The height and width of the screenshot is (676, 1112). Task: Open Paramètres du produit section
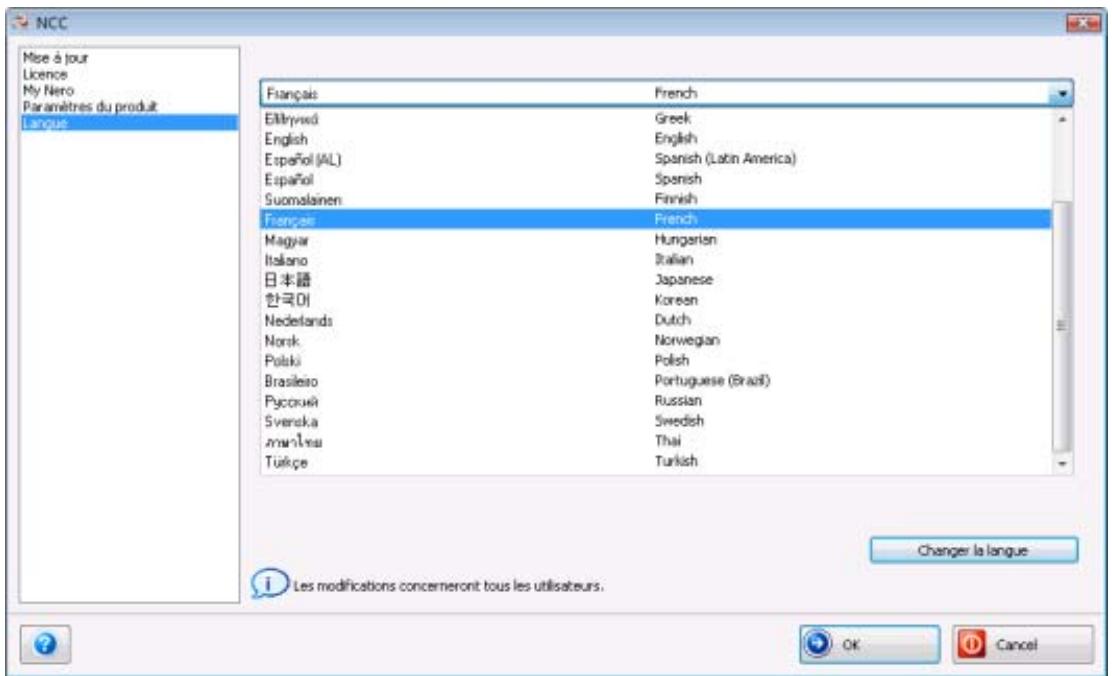[90, 106]
